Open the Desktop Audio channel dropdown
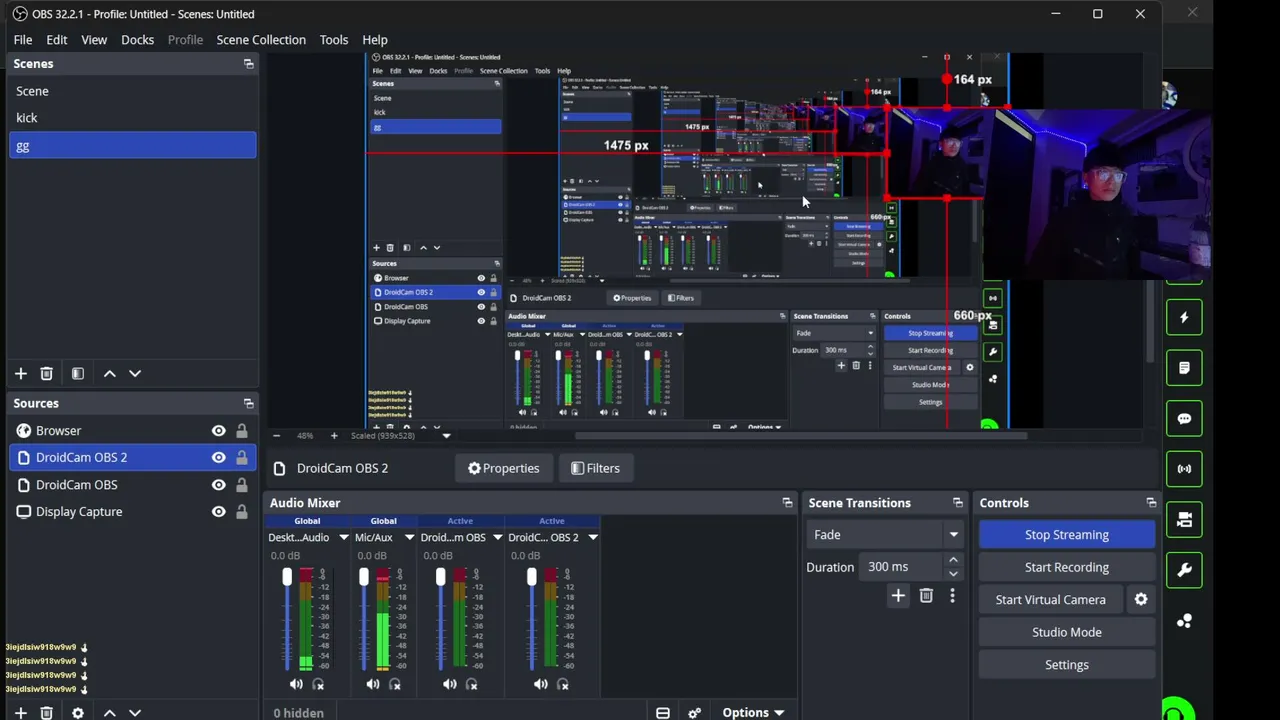Image resolution: width=1280 pixels, height=720 pixels. coord(343,538)
